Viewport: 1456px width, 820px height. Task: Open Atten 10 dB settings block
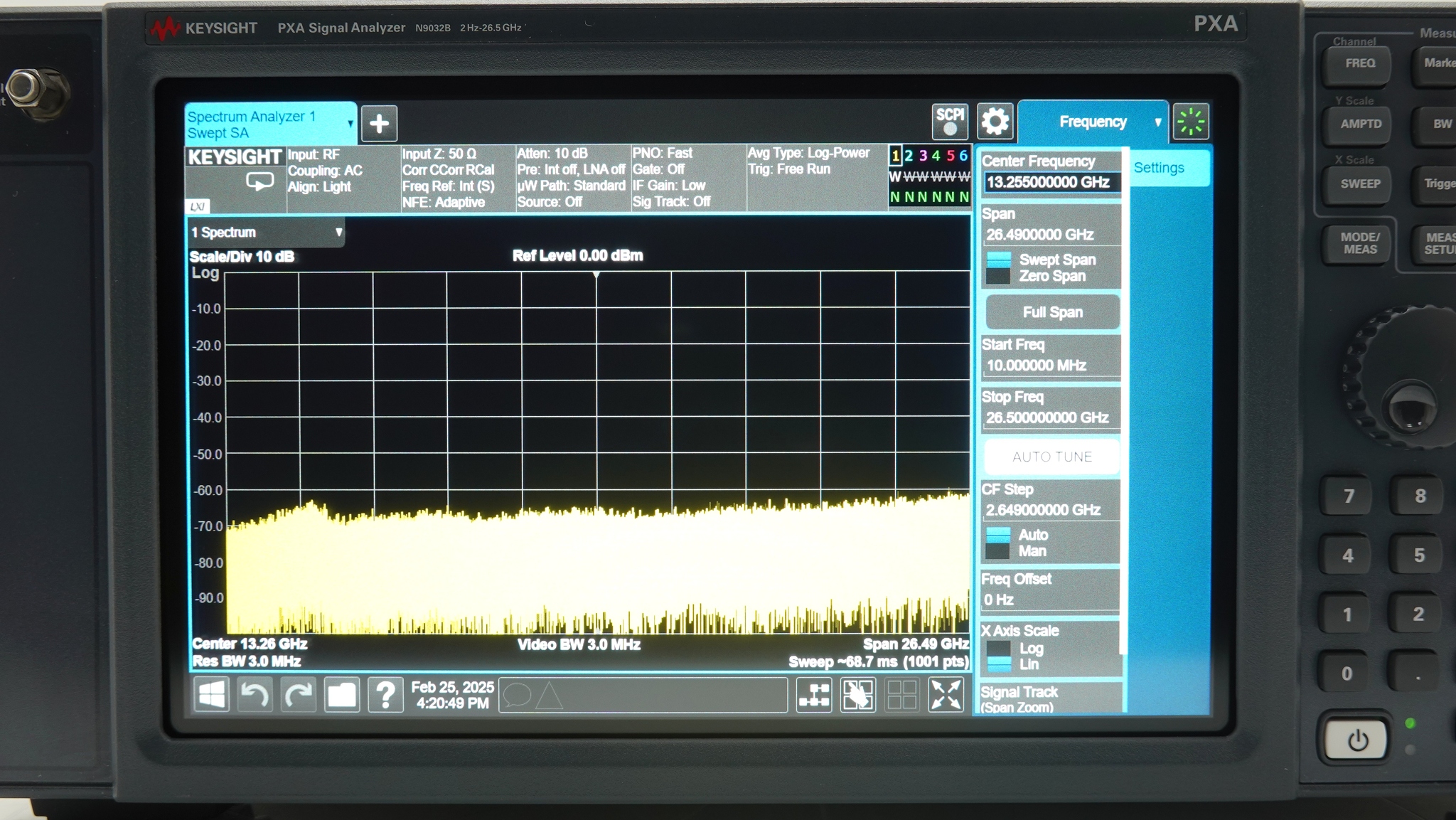(x=572, y=178)
